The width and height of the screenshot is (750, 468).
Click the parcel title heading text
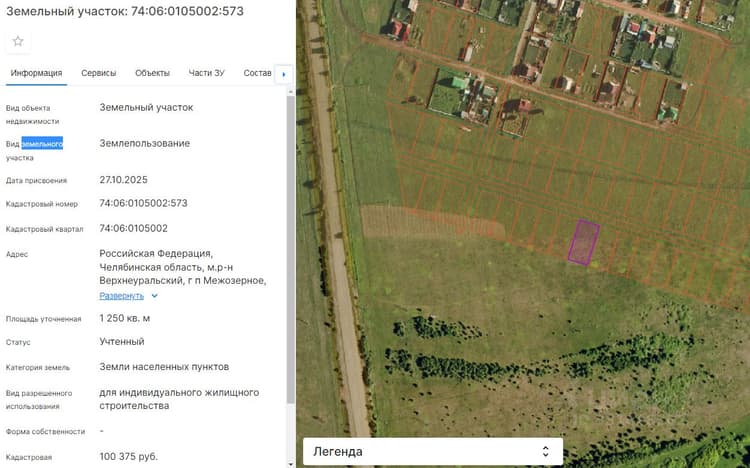pyautogui.click(x=125, y=11)
